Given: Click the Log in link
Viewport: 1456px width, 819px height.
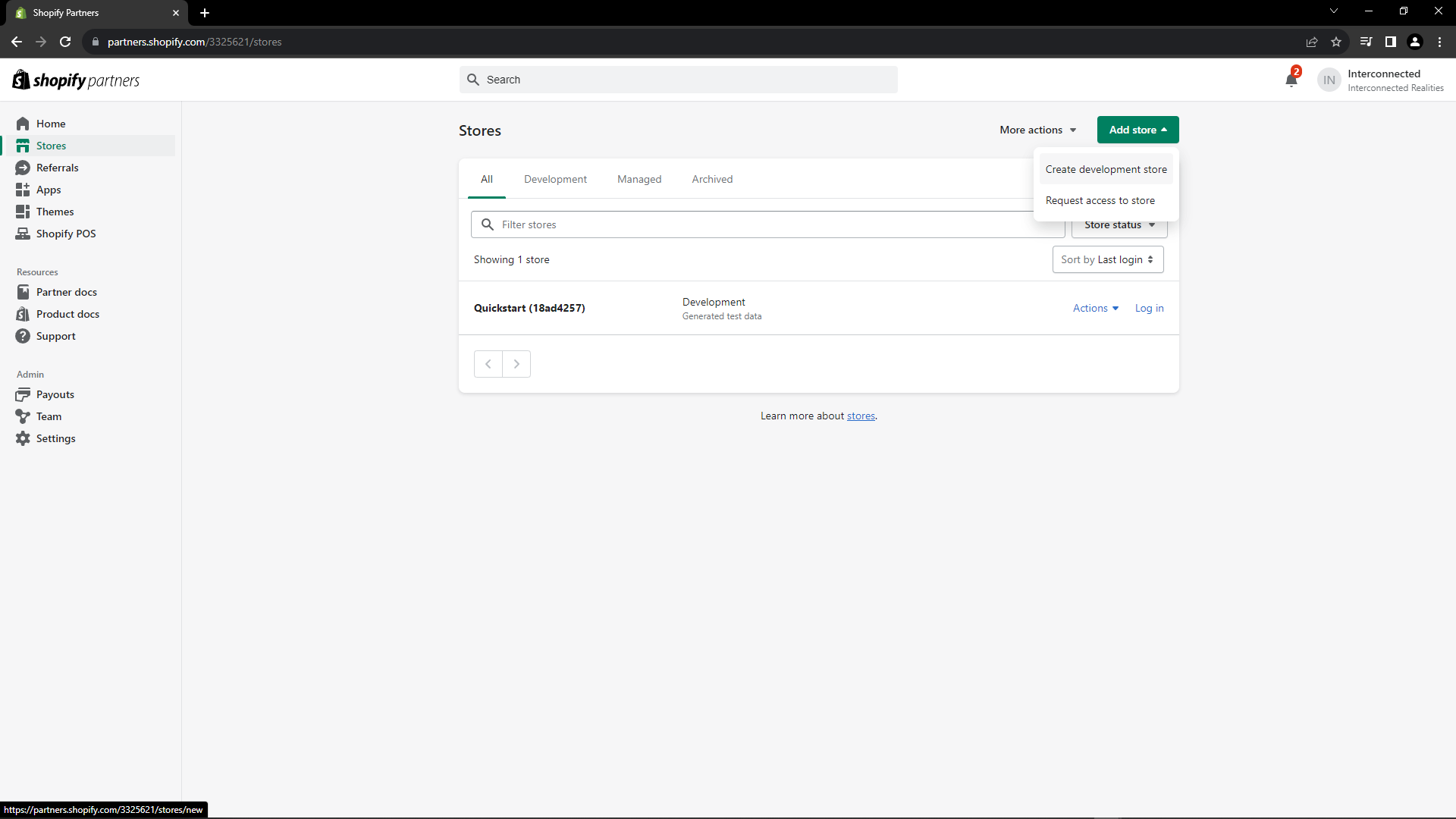Looking at the screenshot, I should tap(1149, 308).
